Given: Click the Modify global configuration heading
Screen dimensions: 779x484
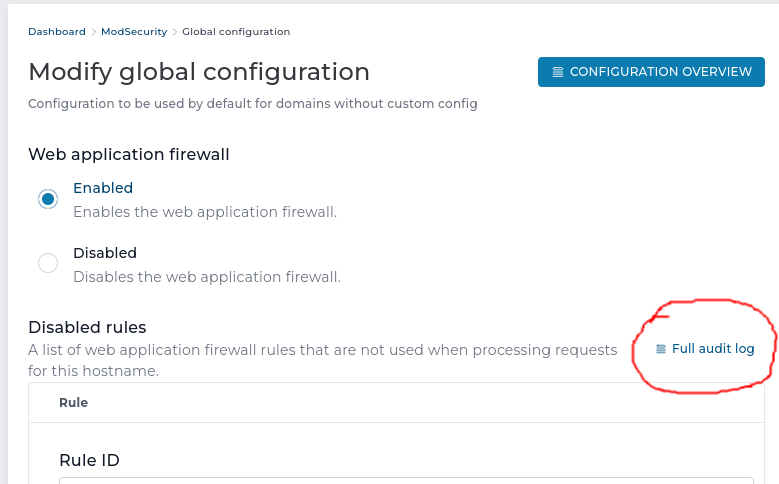Looking at the screenshot, I should (x=199, y=72).
